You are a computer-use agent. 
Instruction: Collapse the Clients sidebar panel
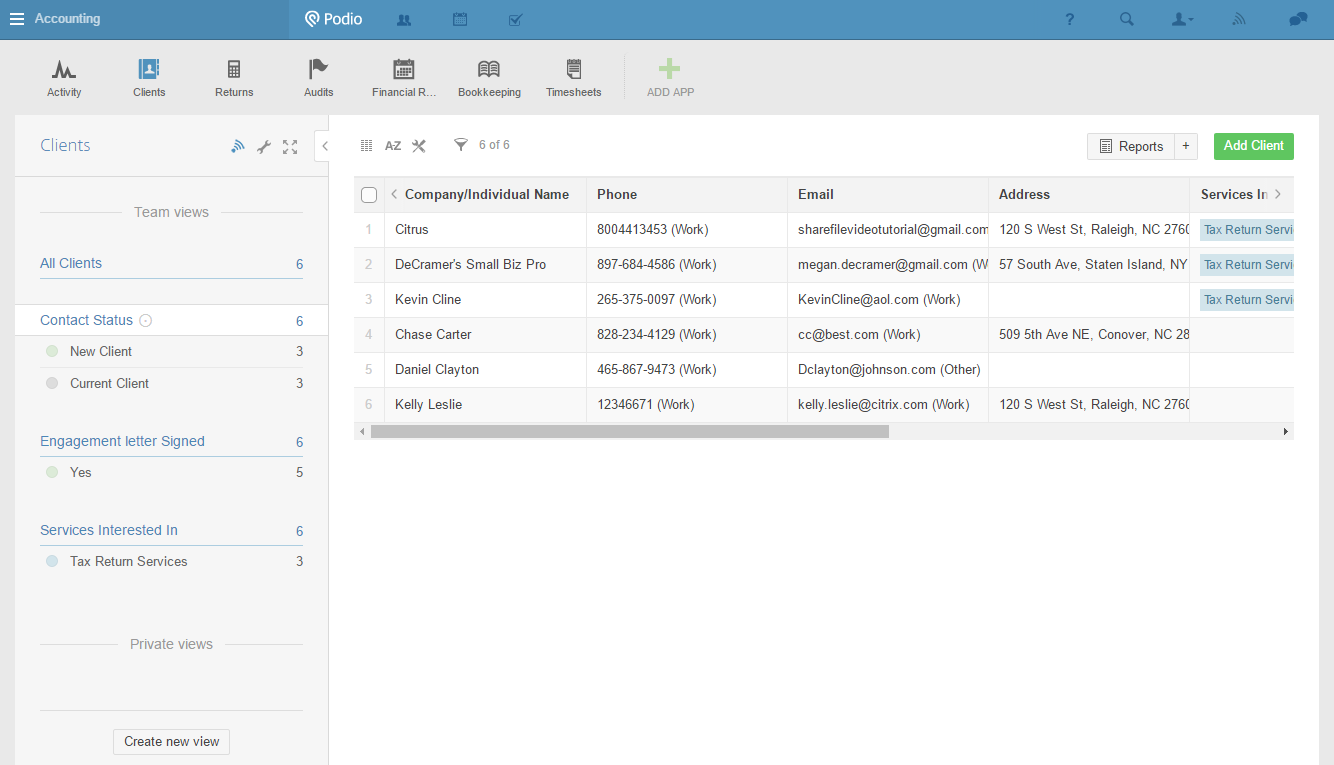point(324,146)
